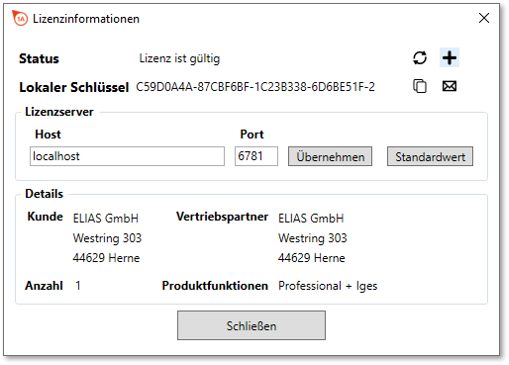Copy the local key to clipboard

coord(420,86)
